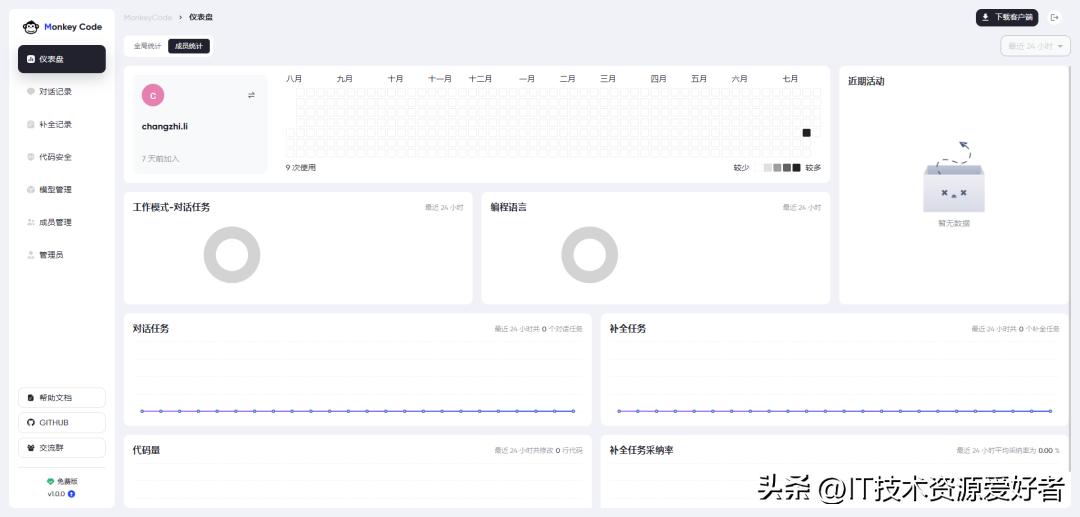The height and width of the screenshot is (517, 1080).
Task: Open 模型管理 in the sidebar
Action: [62, 189]
